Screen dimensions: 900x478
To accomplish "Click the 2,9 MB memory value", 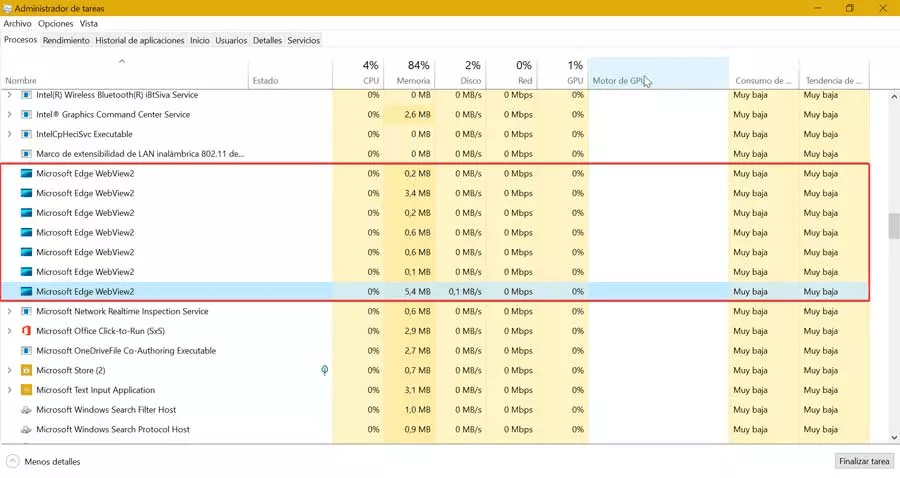I will tap(417, 331).
